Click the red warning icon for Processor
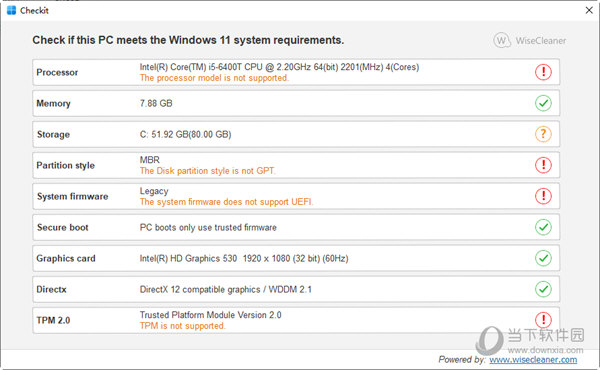 (x=543, y=72)
